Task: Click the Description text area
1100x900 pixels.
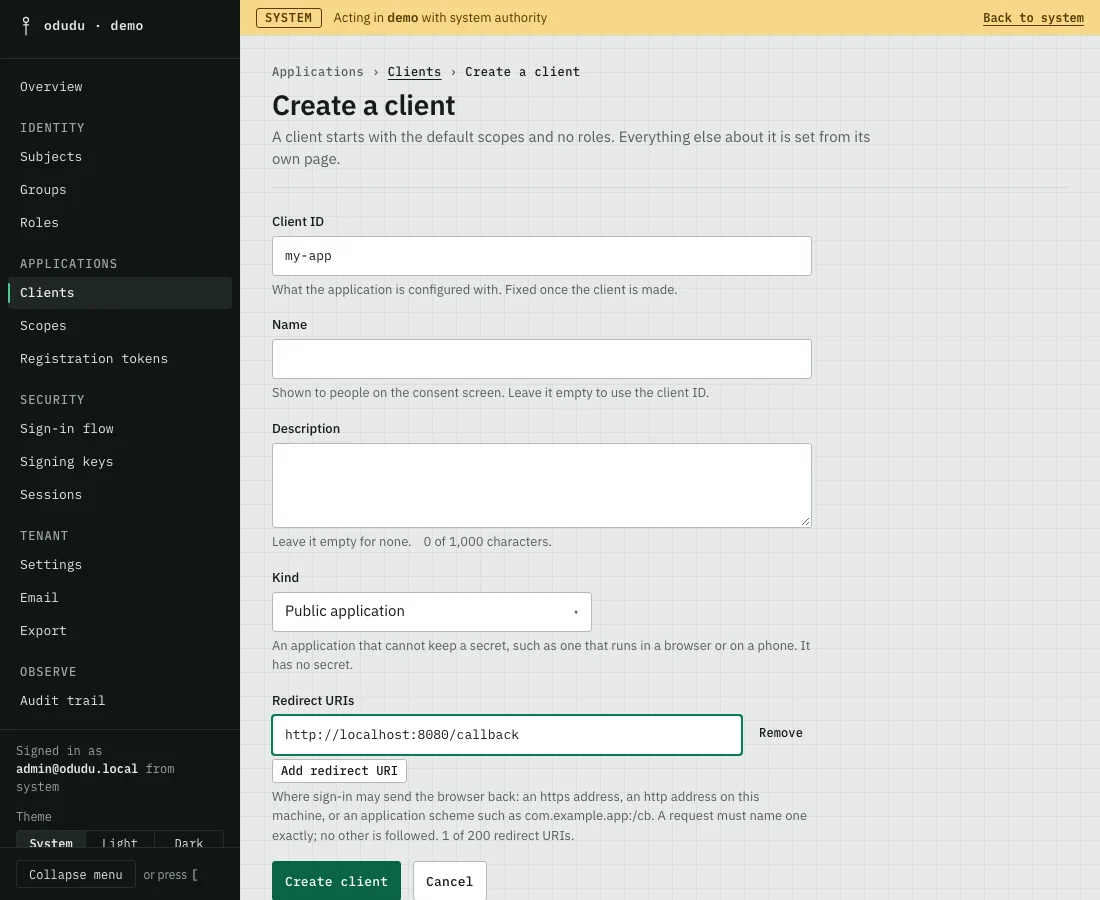Action: 542,485
